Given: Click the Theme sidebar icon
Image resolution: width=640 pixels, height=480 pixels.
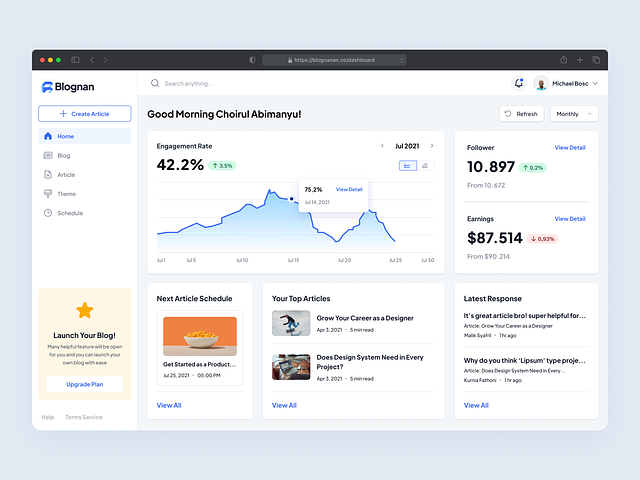Looking at the screenshot, I should pos(48,193).
